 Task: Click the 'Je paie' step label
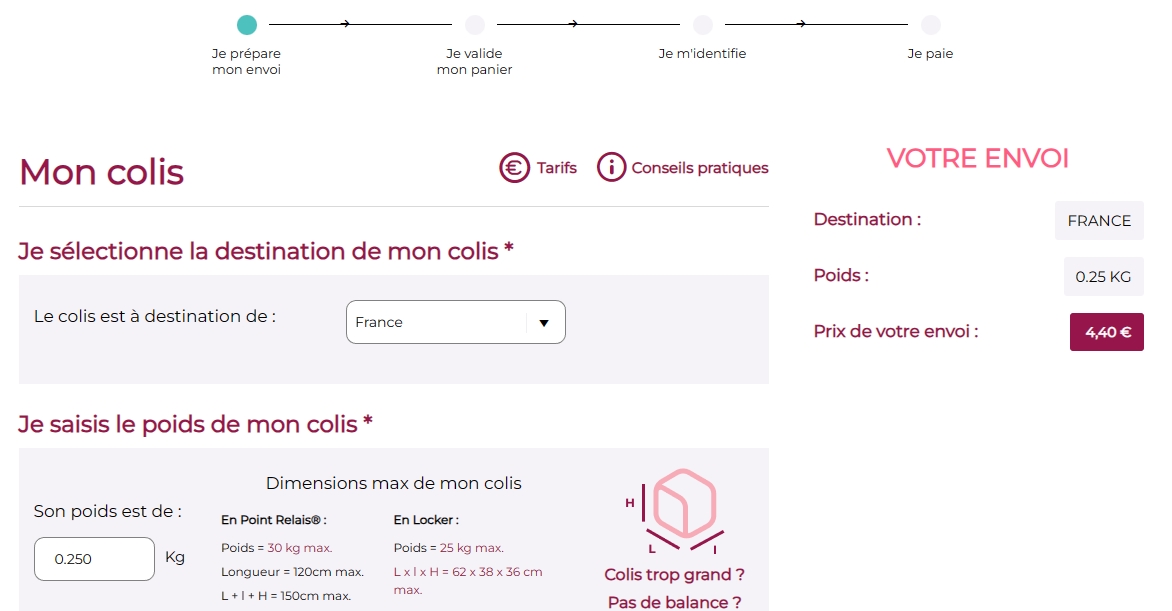[x=930, y=54]
